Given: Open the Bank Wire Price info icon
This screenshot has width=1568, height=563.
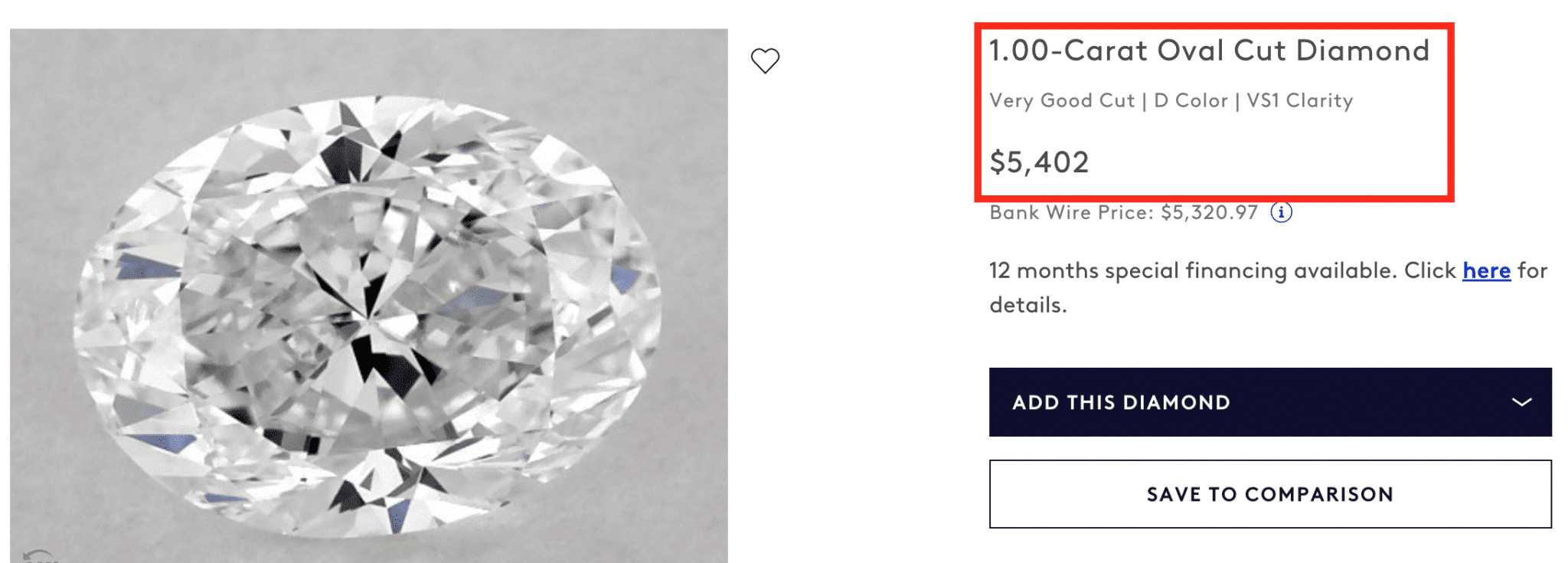Looking at the screenshot, I should coord(1281,212).
